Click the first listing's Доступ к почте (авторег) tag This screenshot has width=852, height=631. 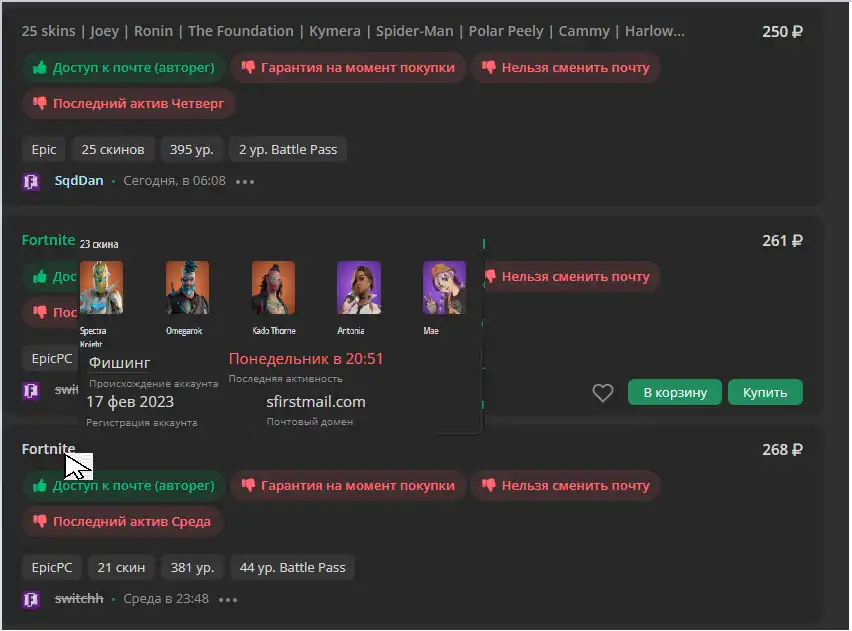point(124,67)
